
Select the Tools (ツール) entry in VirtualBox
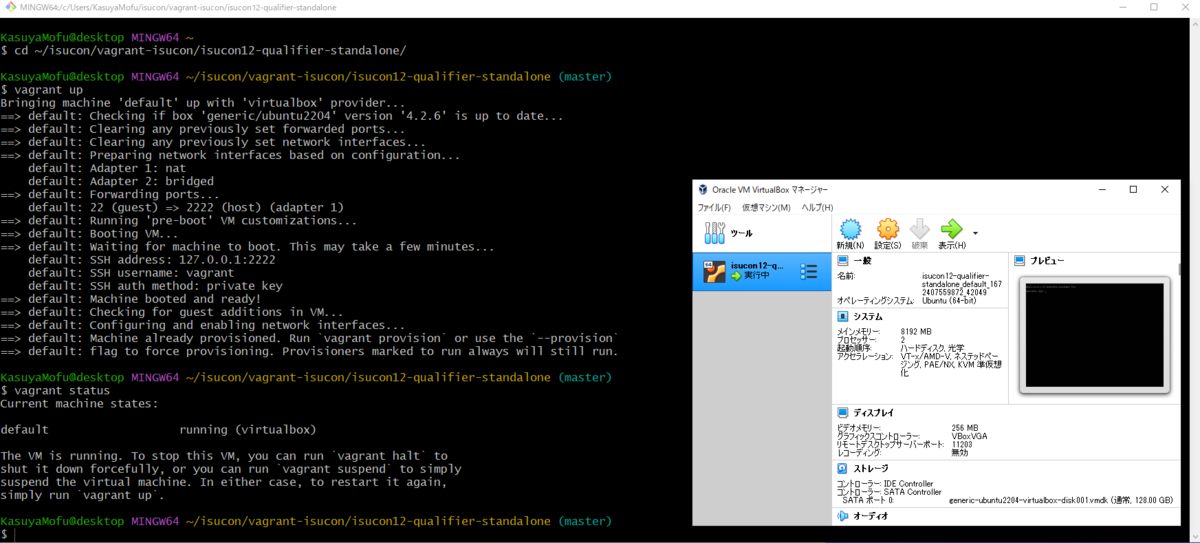(761, 233)
